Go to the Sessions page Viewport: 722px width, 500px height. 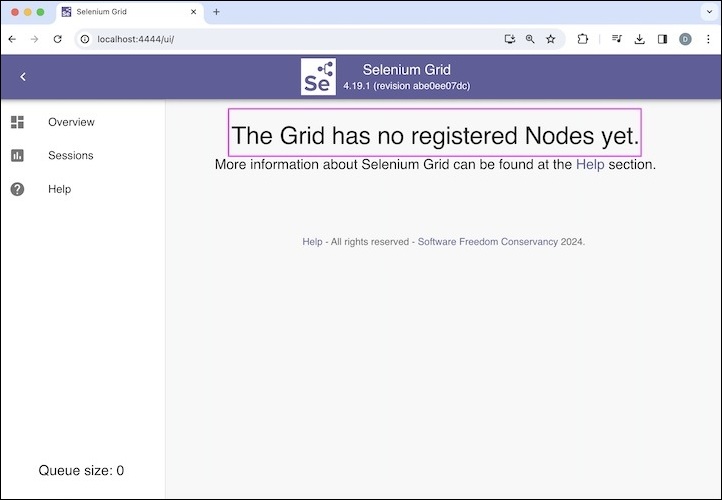(70, 156)
